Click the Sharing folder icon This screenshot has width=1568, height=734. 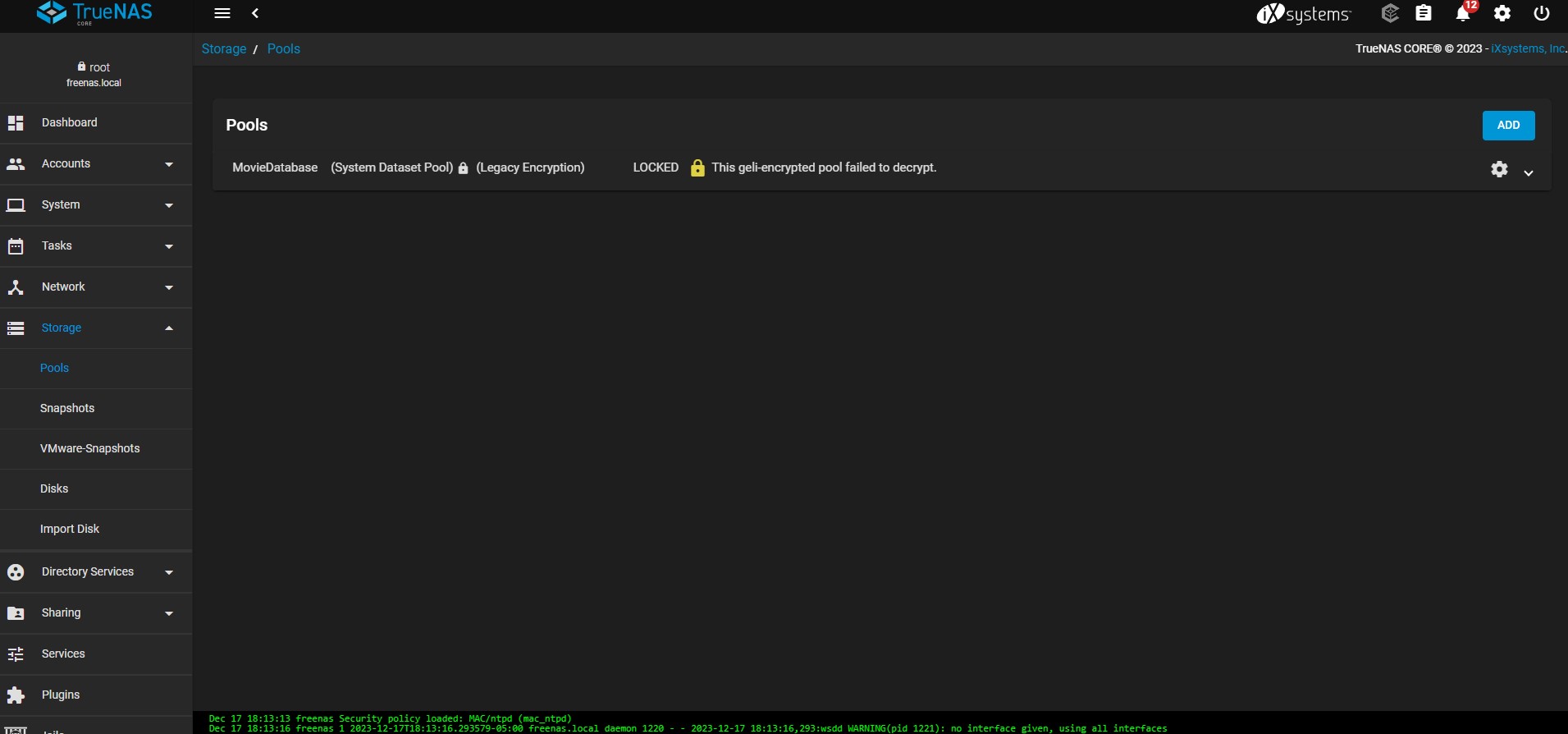tap(16, 613)
